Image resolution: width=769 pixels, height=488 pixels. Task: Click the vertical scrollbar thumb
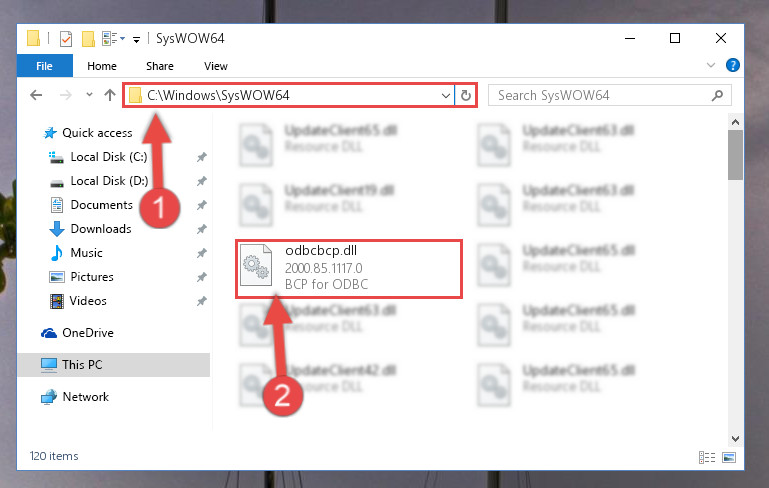735,154
